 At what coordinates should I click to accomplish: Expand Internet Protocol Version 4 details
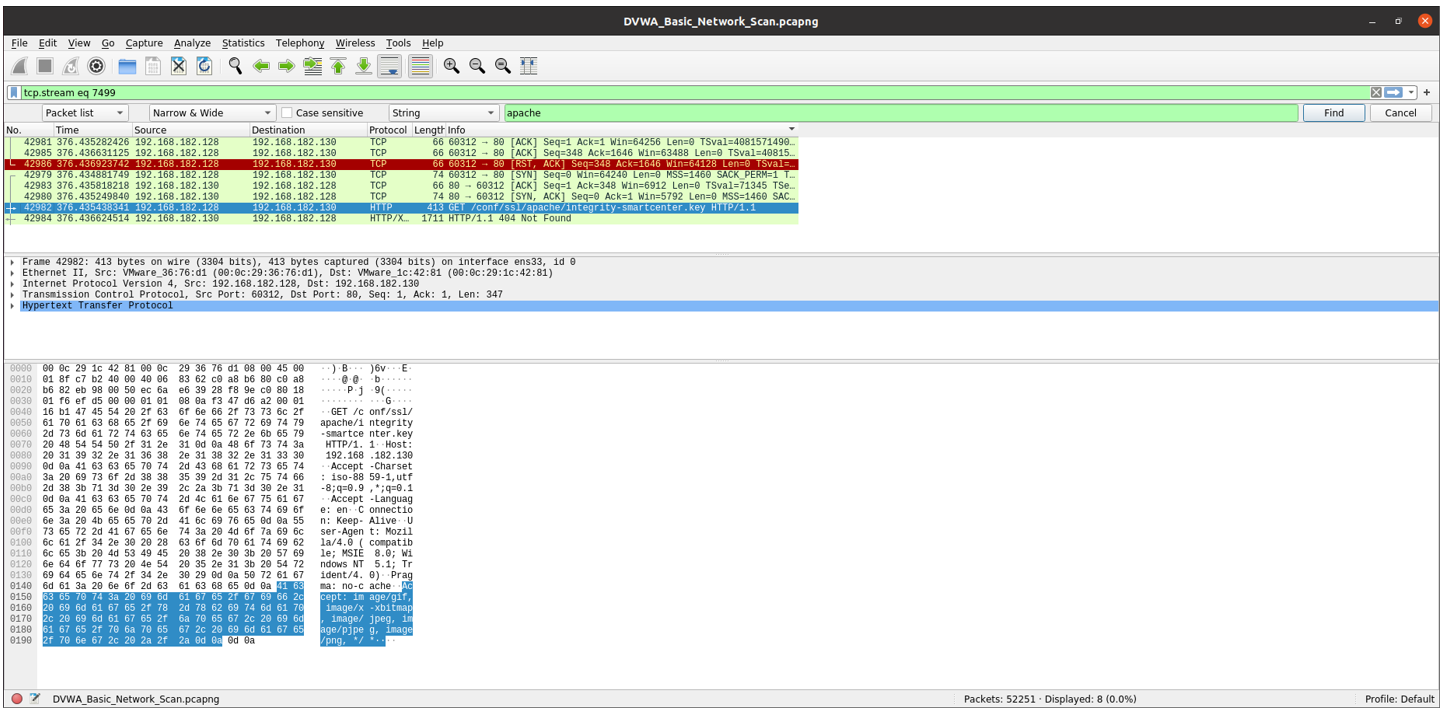(x=12, y=284)
